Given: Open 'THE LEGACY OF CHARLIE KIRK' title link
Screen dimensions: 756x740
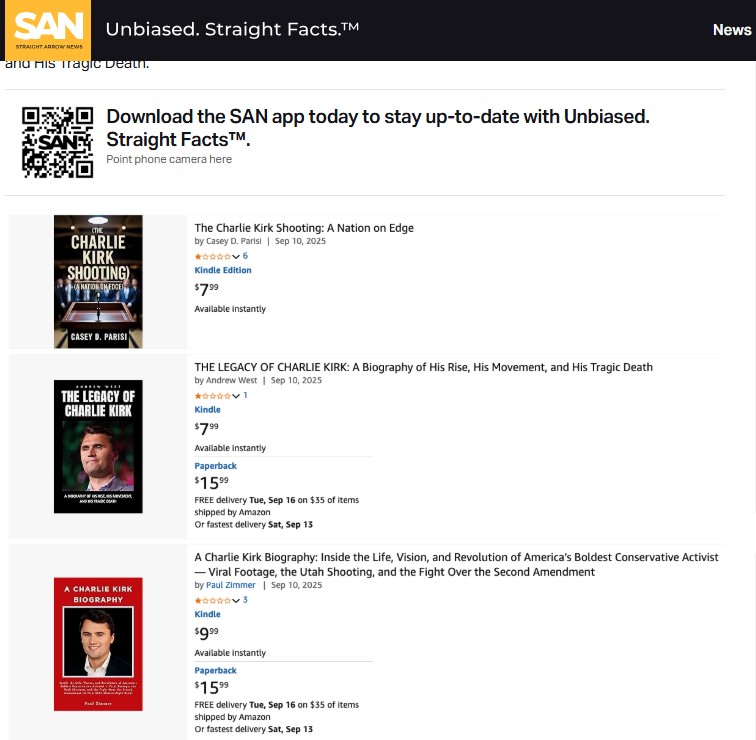Looking at the screenshot, I should [x=423, y=367].
